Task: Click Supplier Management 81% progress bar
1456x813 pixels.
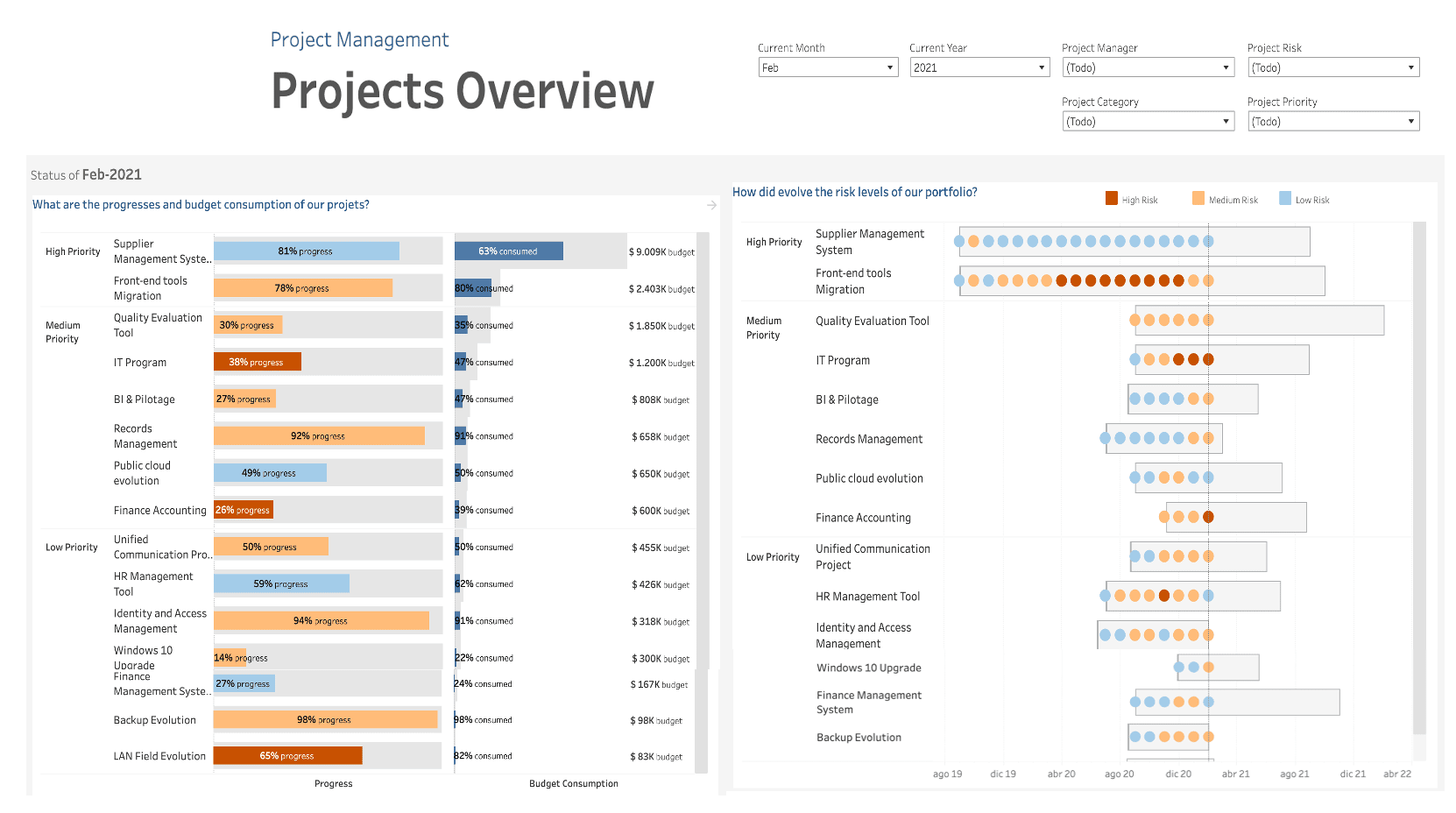Action: [306, 251]
